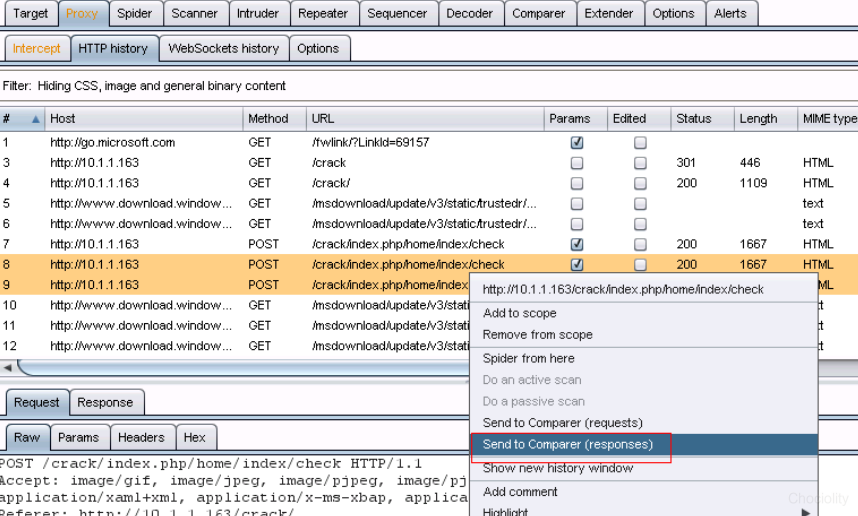Sort by the Status column header
The image size is (858, 516).
(x=702, y=119)
